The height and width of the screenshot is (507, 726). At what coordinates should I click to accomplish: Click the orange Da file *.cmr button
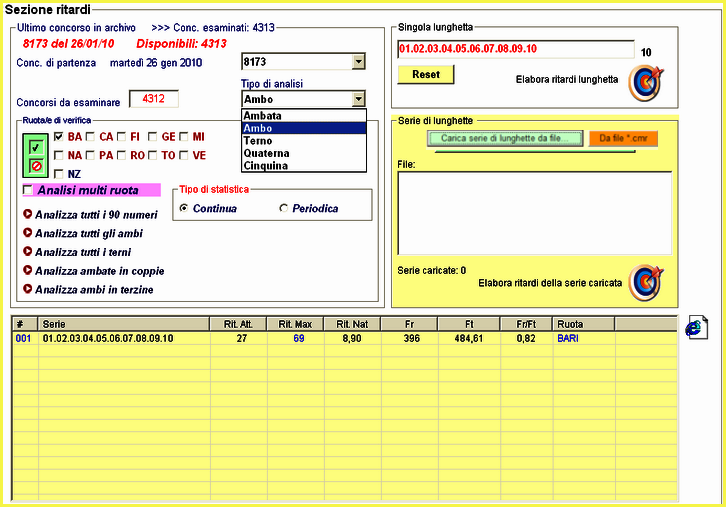623,138
